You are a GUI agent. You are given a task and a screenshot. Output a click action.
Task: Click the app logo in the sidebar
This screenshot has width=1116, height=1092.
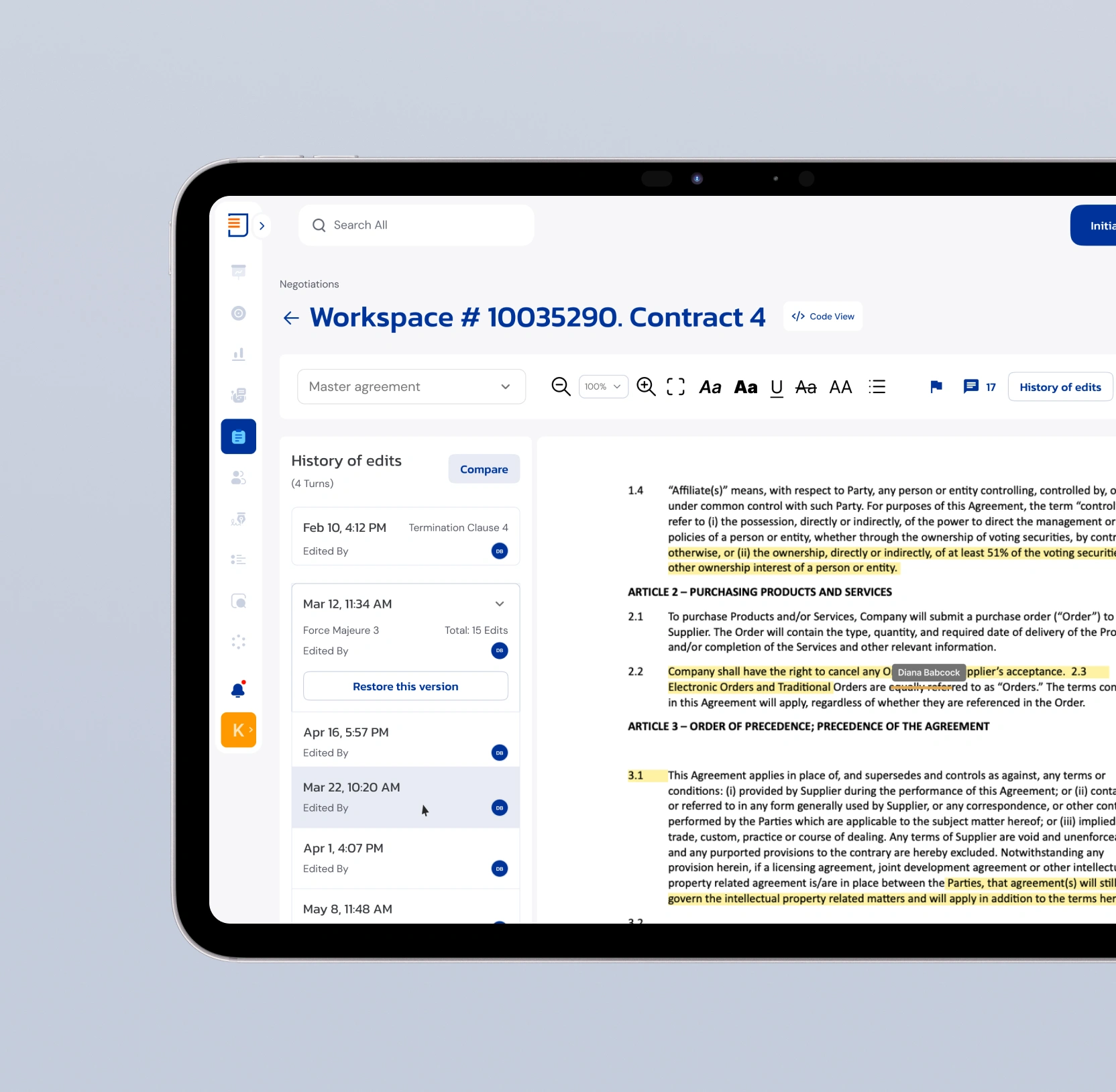point(237,225)
